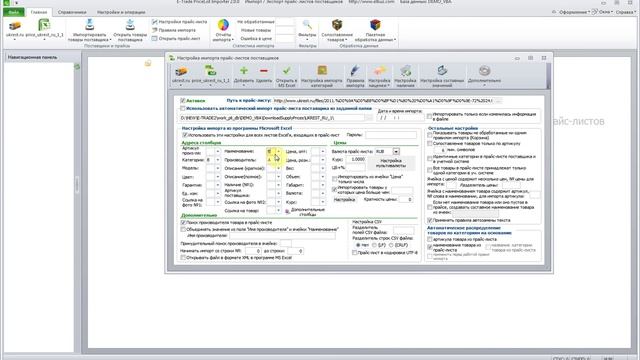640x360 pixels.
Task: Open Настройка наличия icon in dialog
Action: coord(405,71)
